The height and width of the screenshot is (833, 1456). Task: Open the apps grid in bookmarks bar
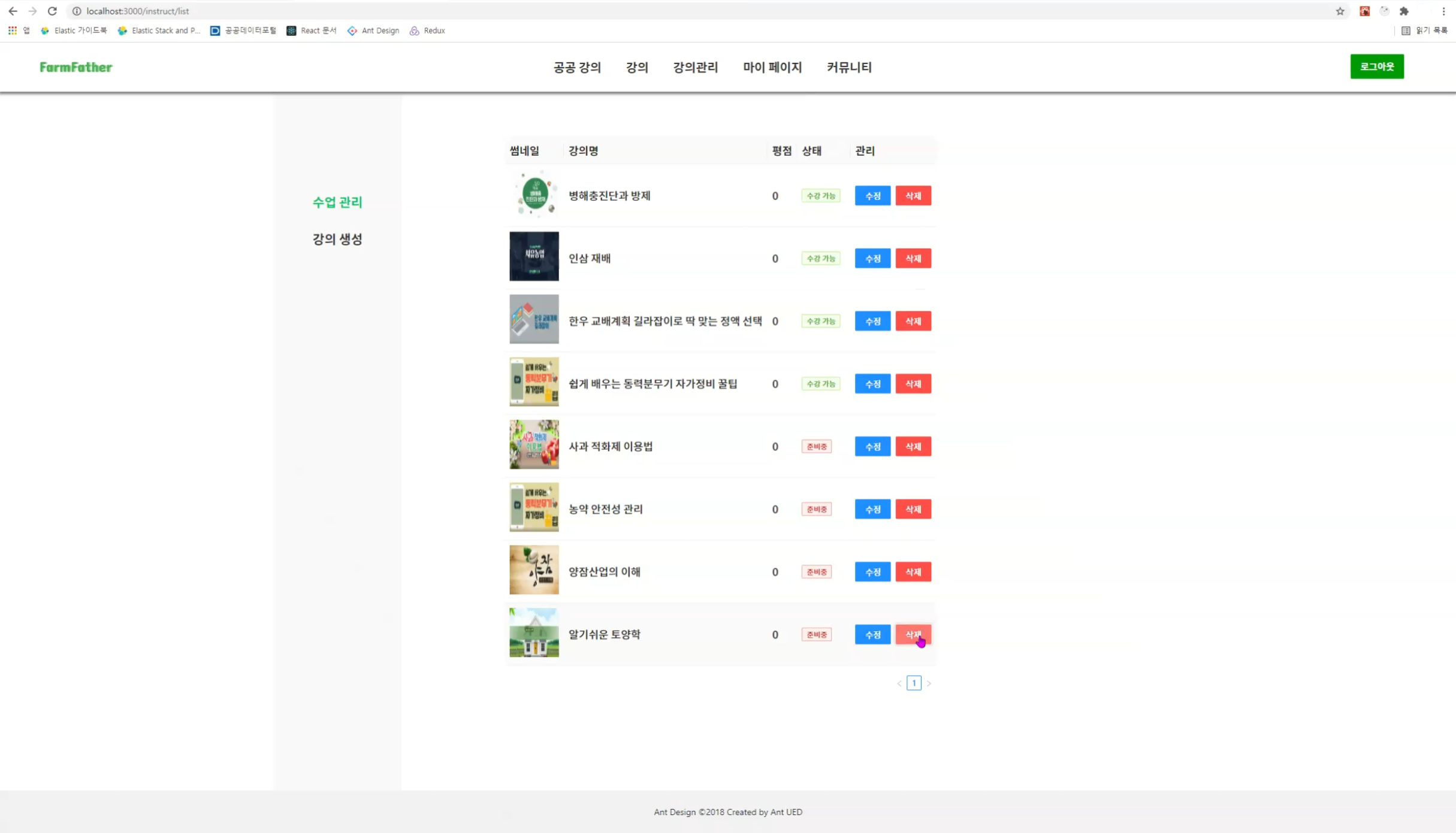12,31
